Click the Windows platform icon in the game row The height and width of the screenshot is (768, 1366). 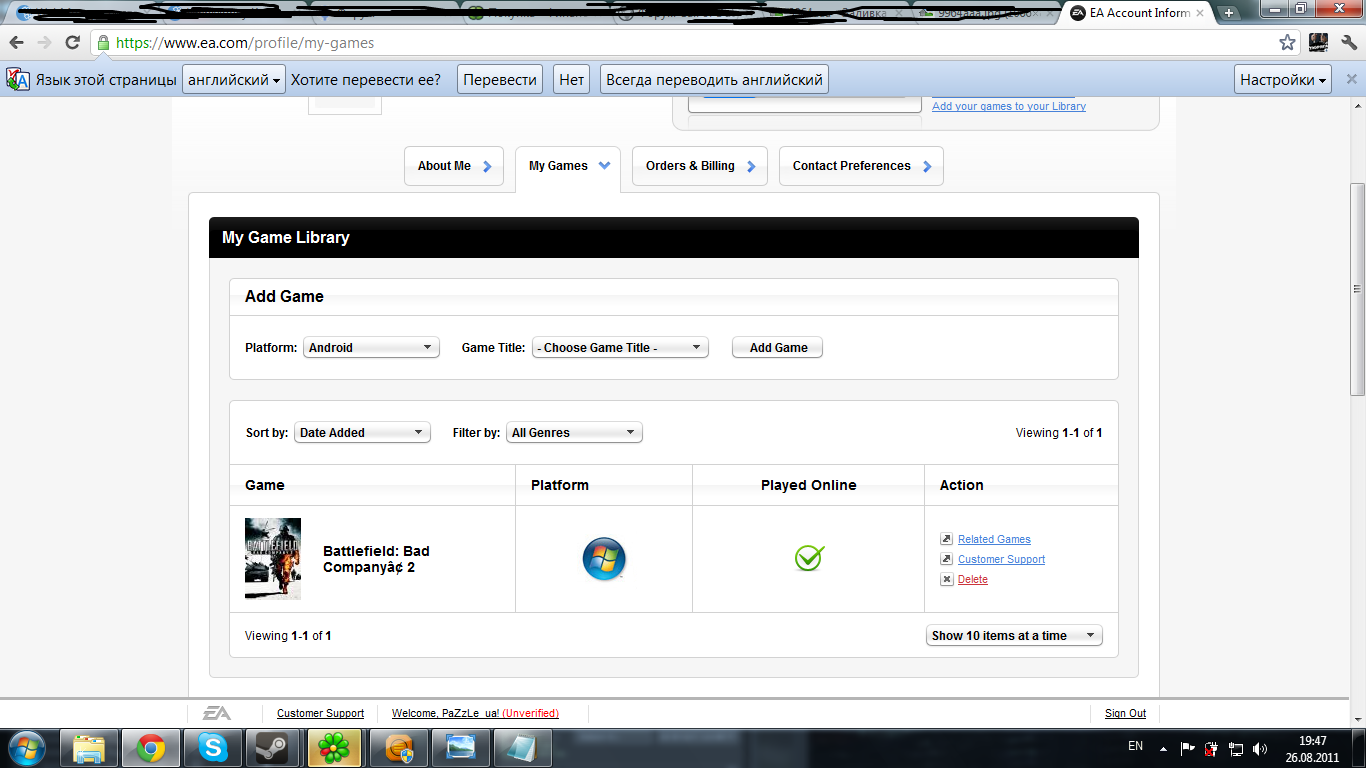604,559
